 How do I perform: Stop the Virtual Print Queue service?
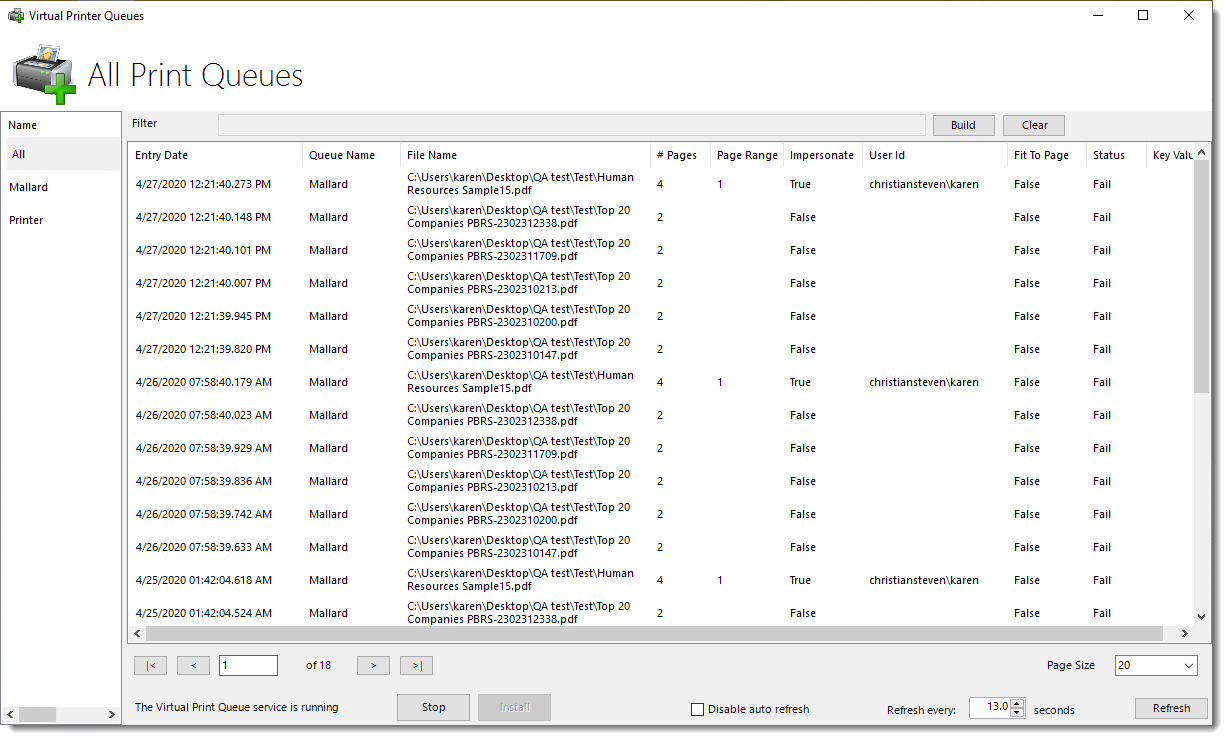(433, 707)
